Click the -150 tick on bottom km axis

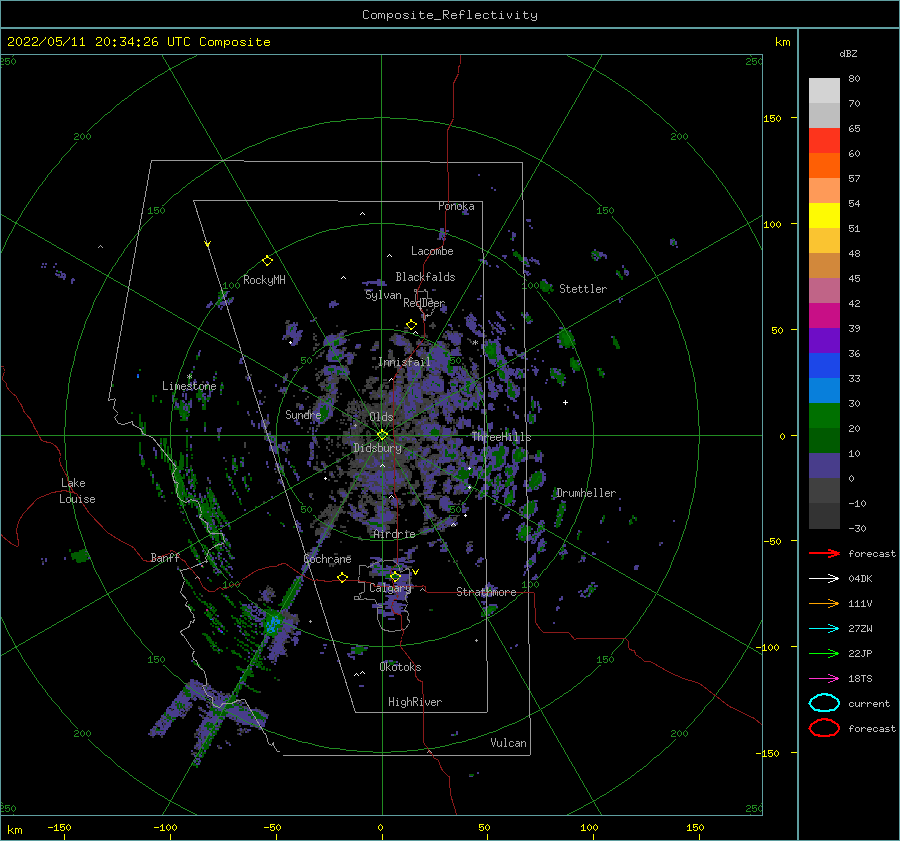click(x=59, y=828)
